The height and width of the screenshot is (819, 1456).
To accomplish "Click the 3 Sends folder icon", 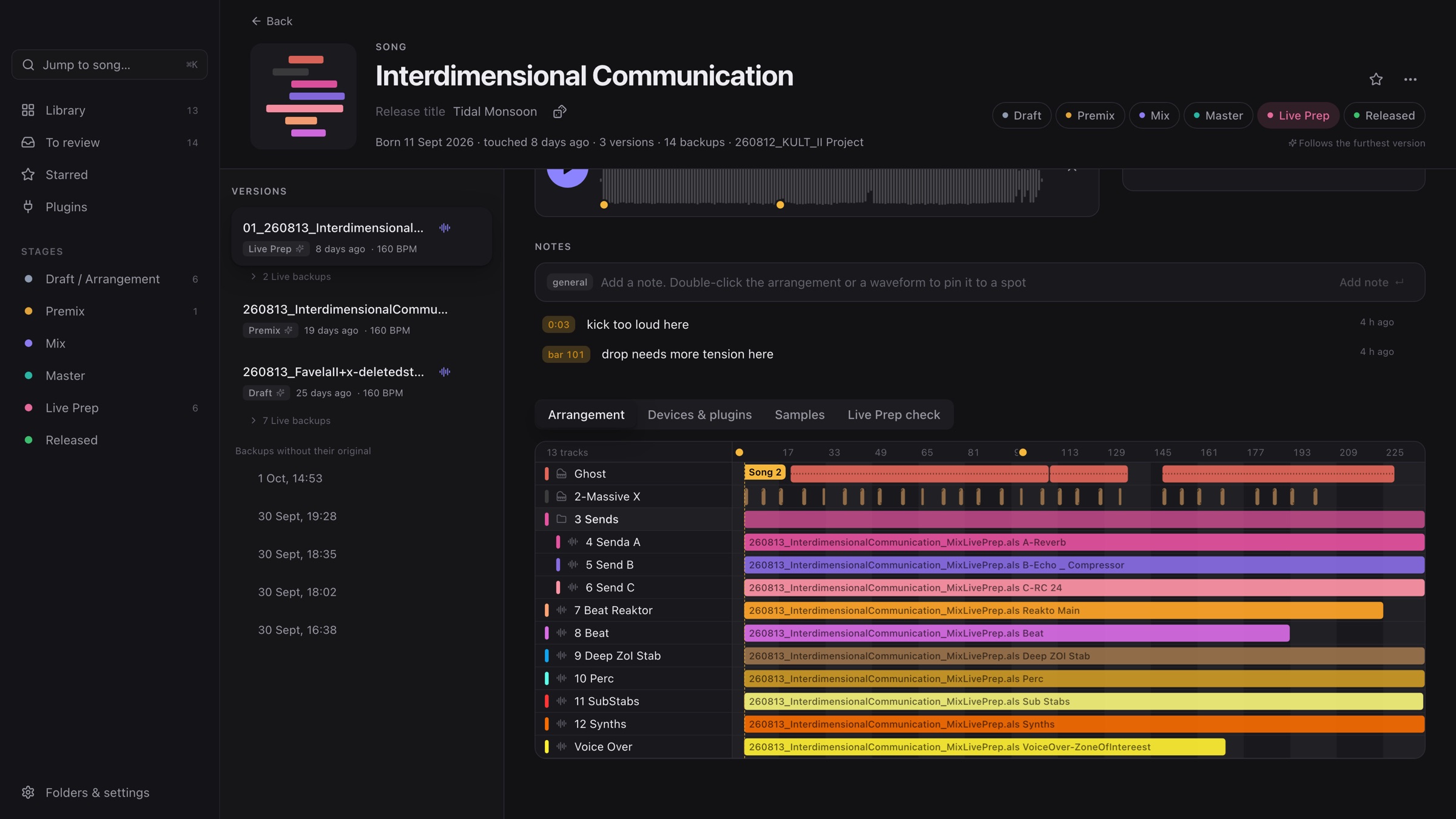I will [x=562, y=519].
